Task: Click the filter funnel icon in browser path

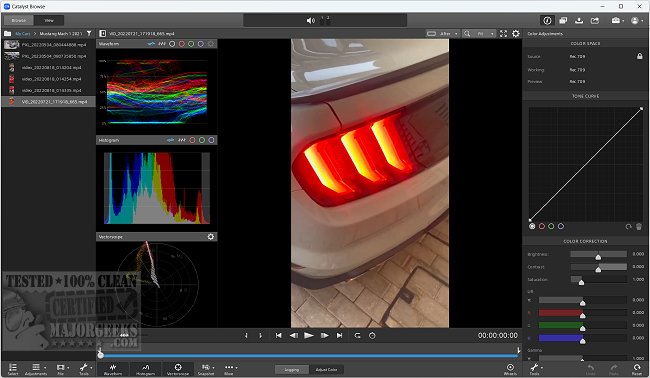Action: click(x=89, y=34)
